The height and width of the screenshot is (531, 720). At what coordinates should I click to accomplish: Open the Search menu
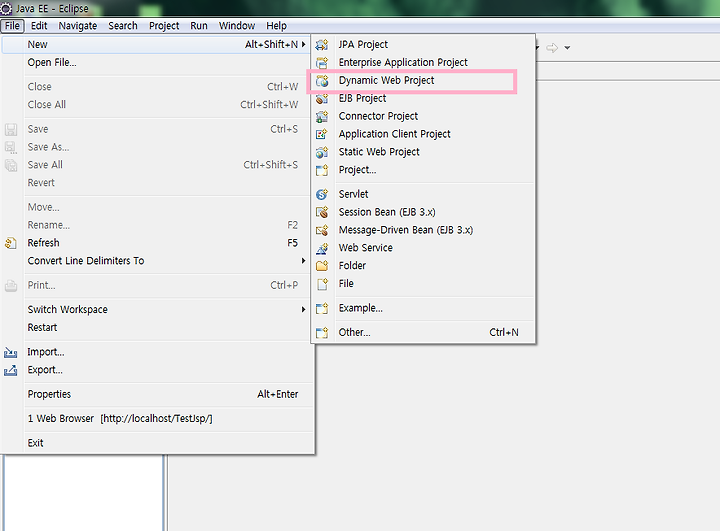(123, 26)
